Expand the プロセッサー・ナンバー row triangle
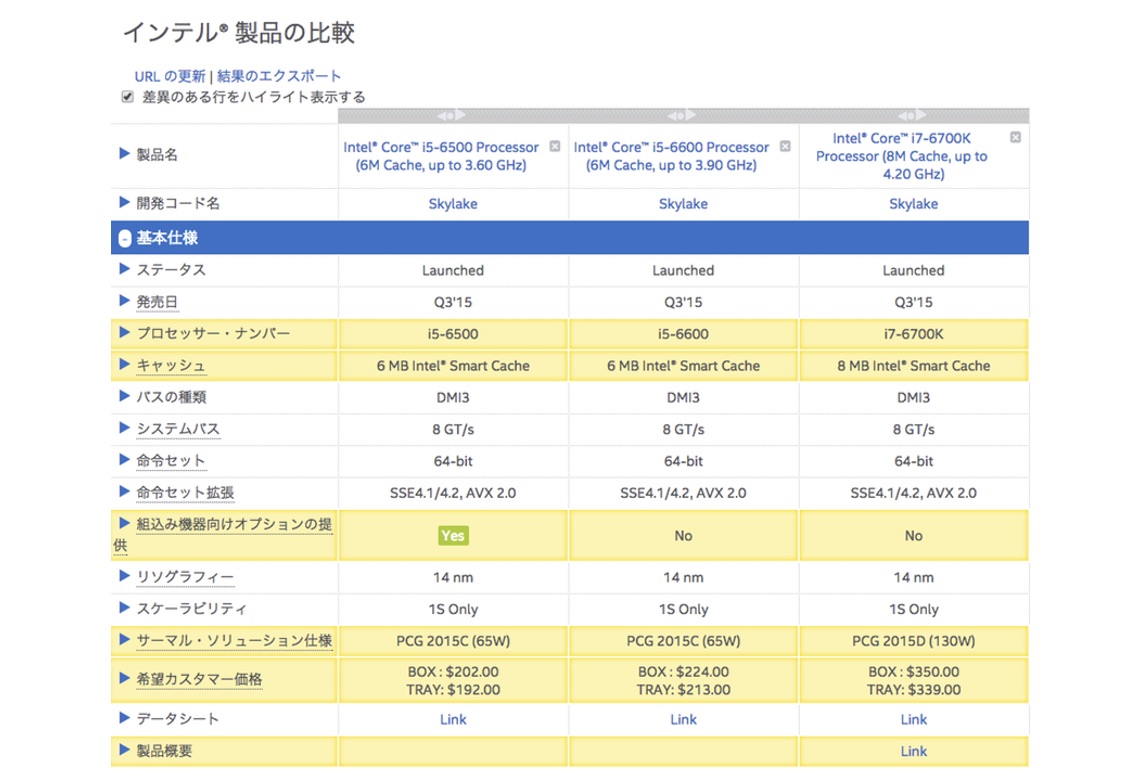The height and width of the screenshot is (777, 1142). coord(125,332)
